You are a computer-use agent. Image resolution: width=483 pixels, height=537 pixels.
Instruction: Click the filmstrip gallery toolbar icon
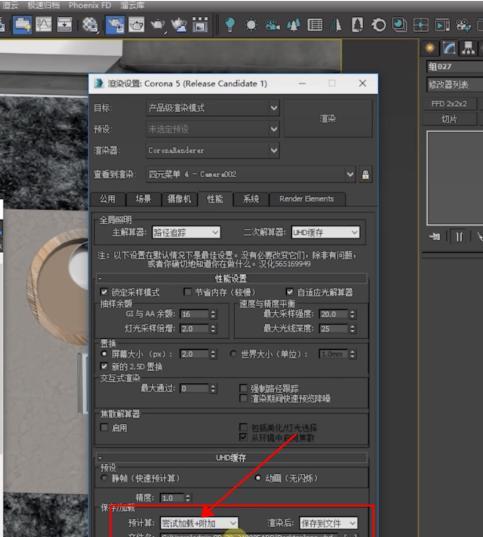tap(200, 25)
